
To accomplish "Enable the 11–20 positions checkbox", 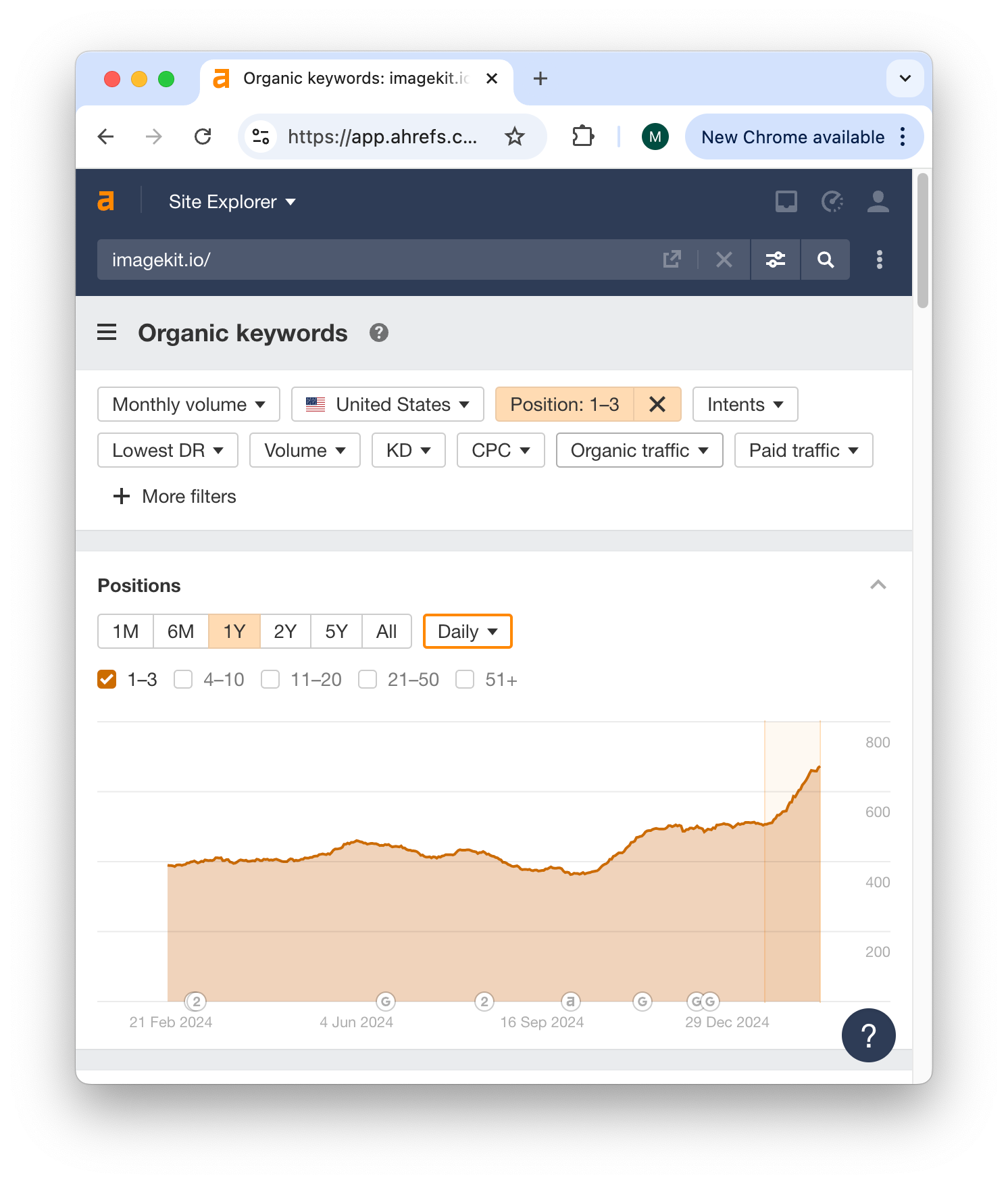I will pyautogui.click(x=270, y=679).
